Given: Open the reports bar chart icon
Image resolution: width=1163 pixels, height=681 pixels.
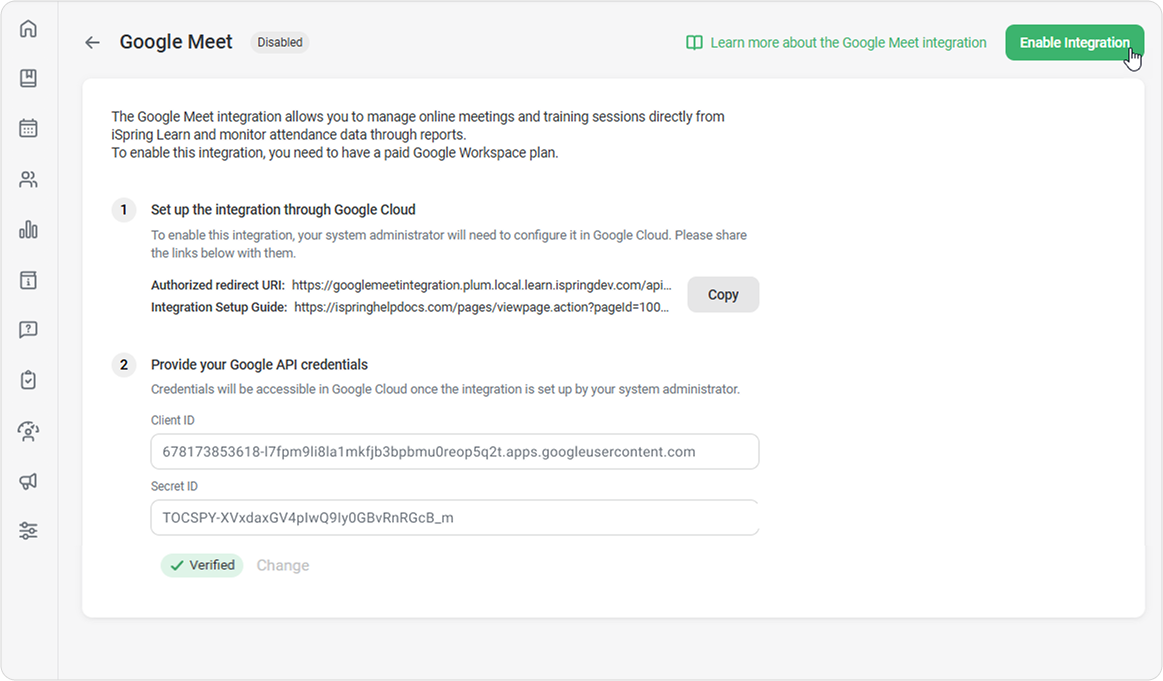Looking at the screenshot, I should 28,230.
